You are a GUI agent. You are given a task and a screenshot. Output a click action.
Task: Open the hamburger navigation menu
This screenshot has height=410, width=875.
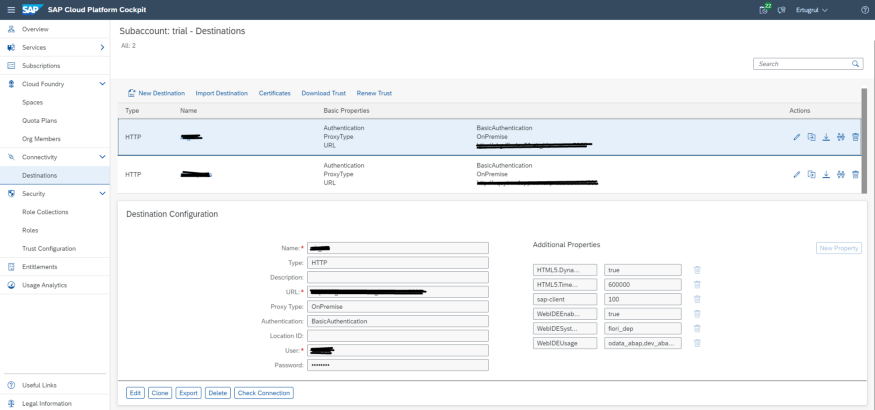11,9
